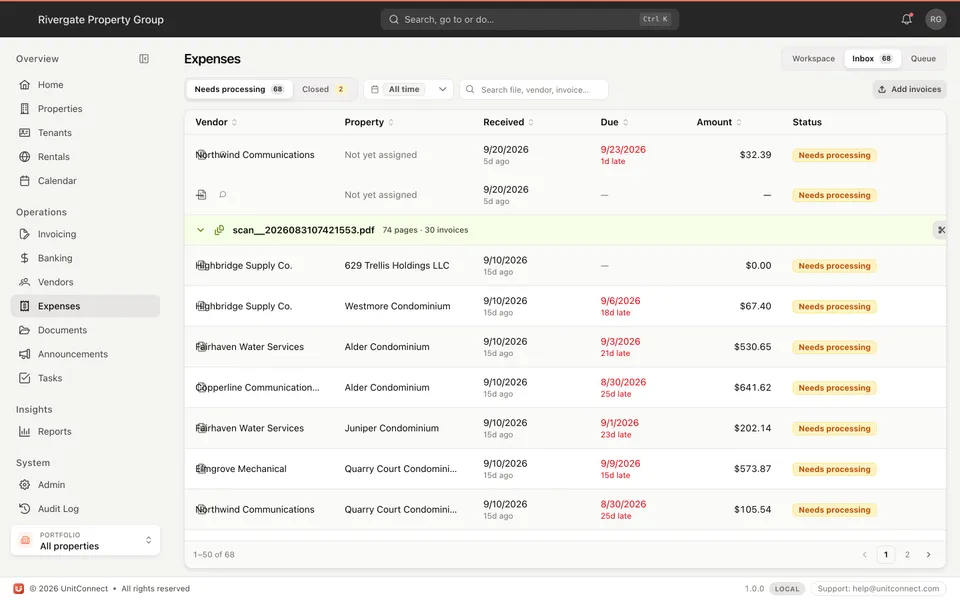
Task: Click the Rentals globe icon
Action: (24, 156)
